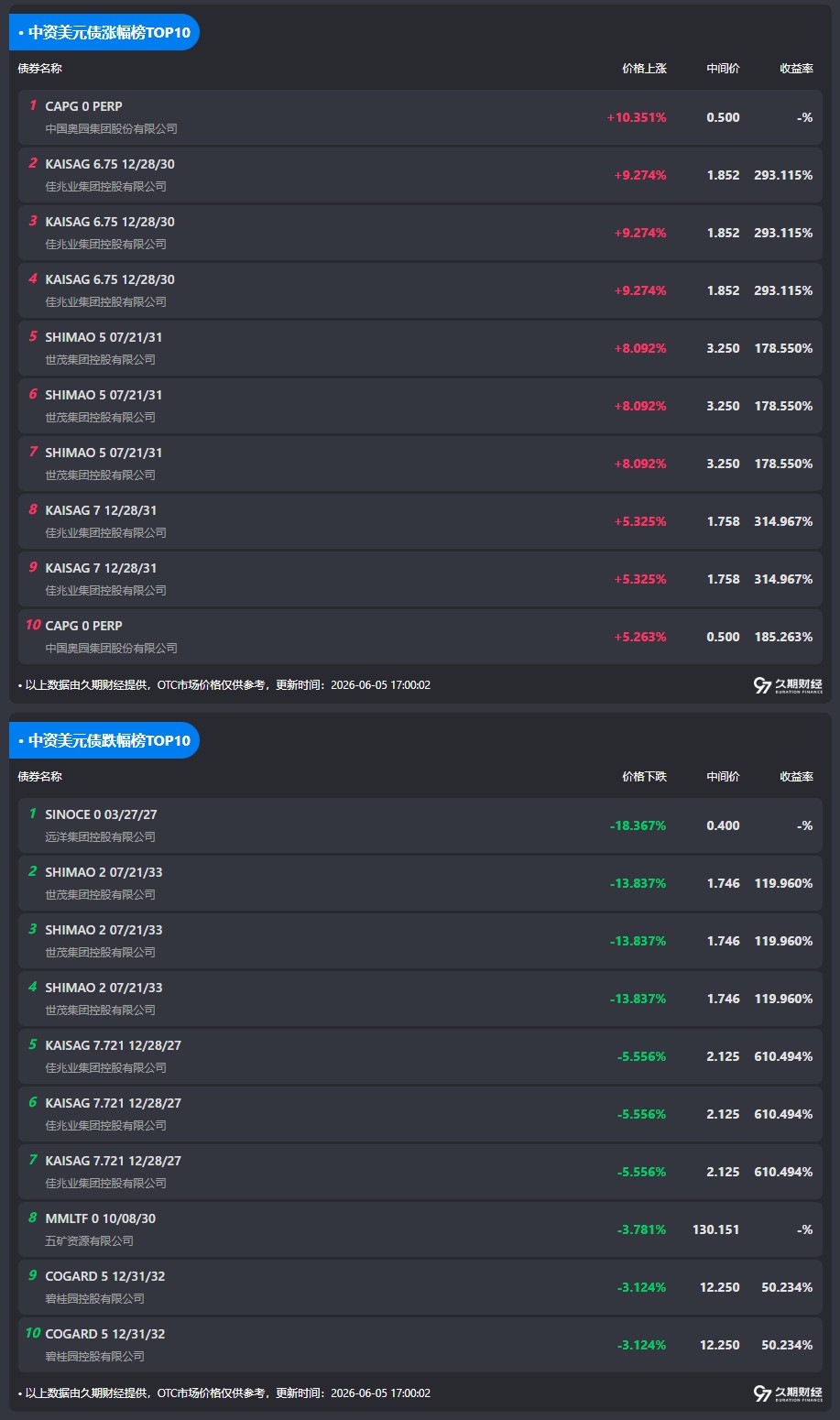Open rank 4 KAISAG 6.75 12/28/30 bond name
The height and width of the screenshot is (1420, 840).
tap(110, 279)
